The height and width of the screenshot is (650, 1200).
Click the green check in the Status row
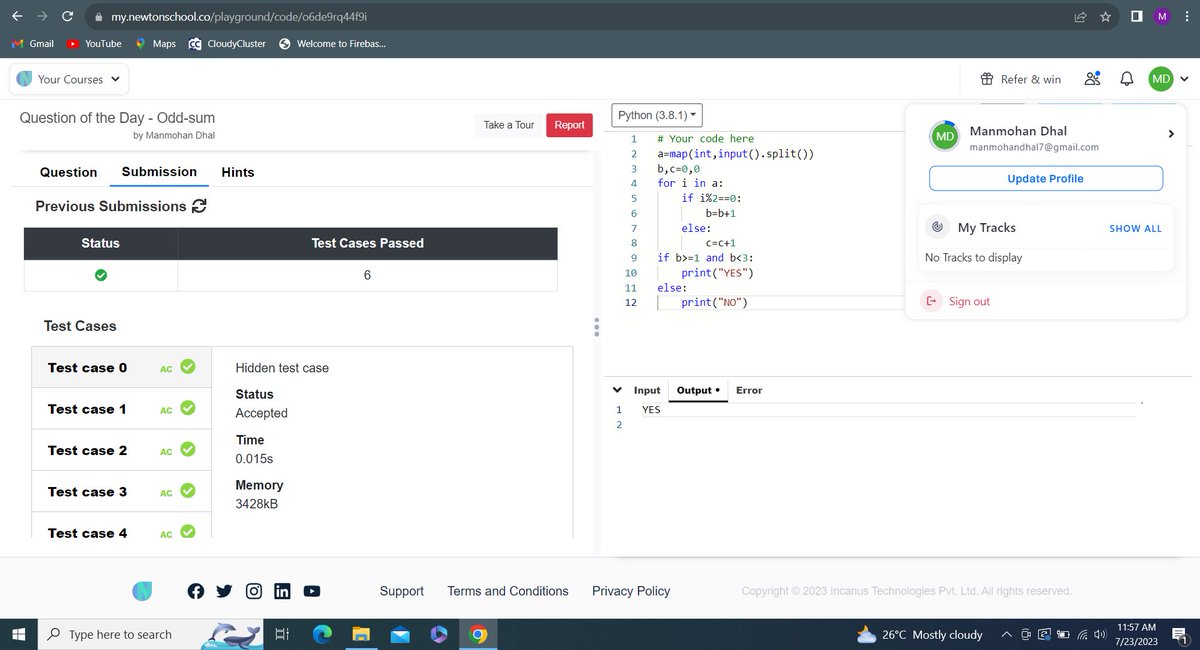point(100,275)
